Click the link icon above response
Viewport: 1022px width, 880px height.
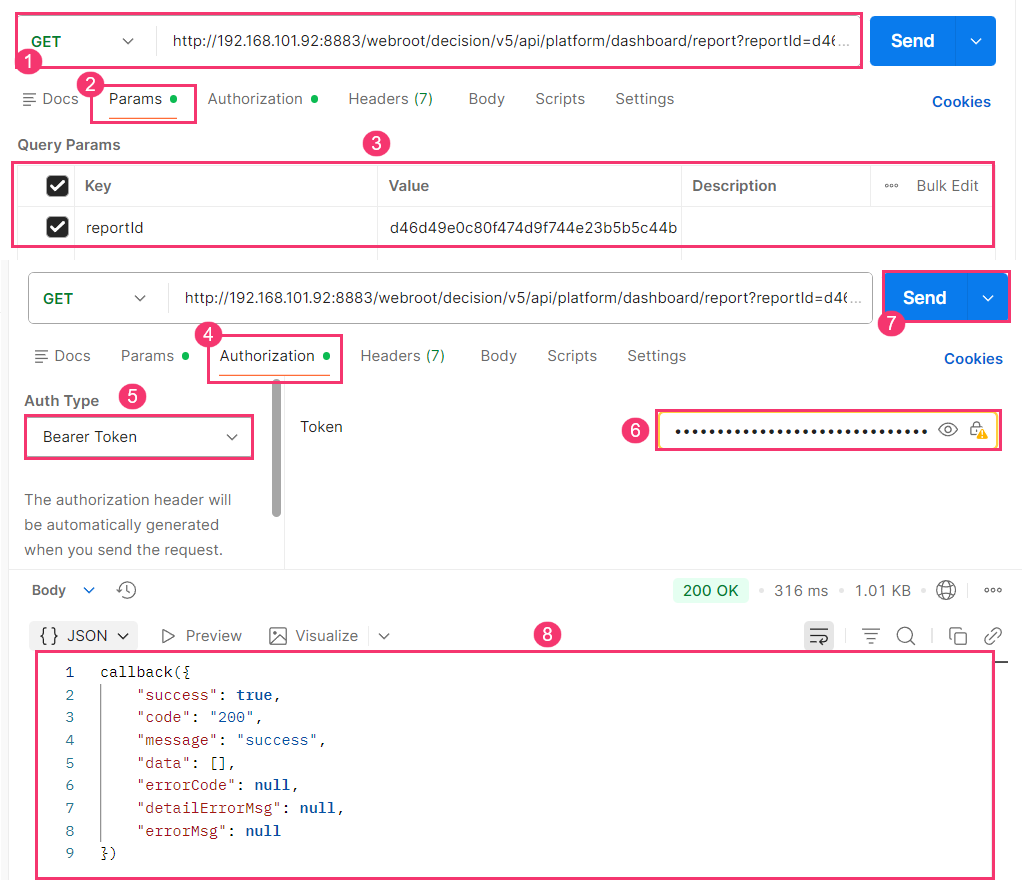(x=993, y=636)
